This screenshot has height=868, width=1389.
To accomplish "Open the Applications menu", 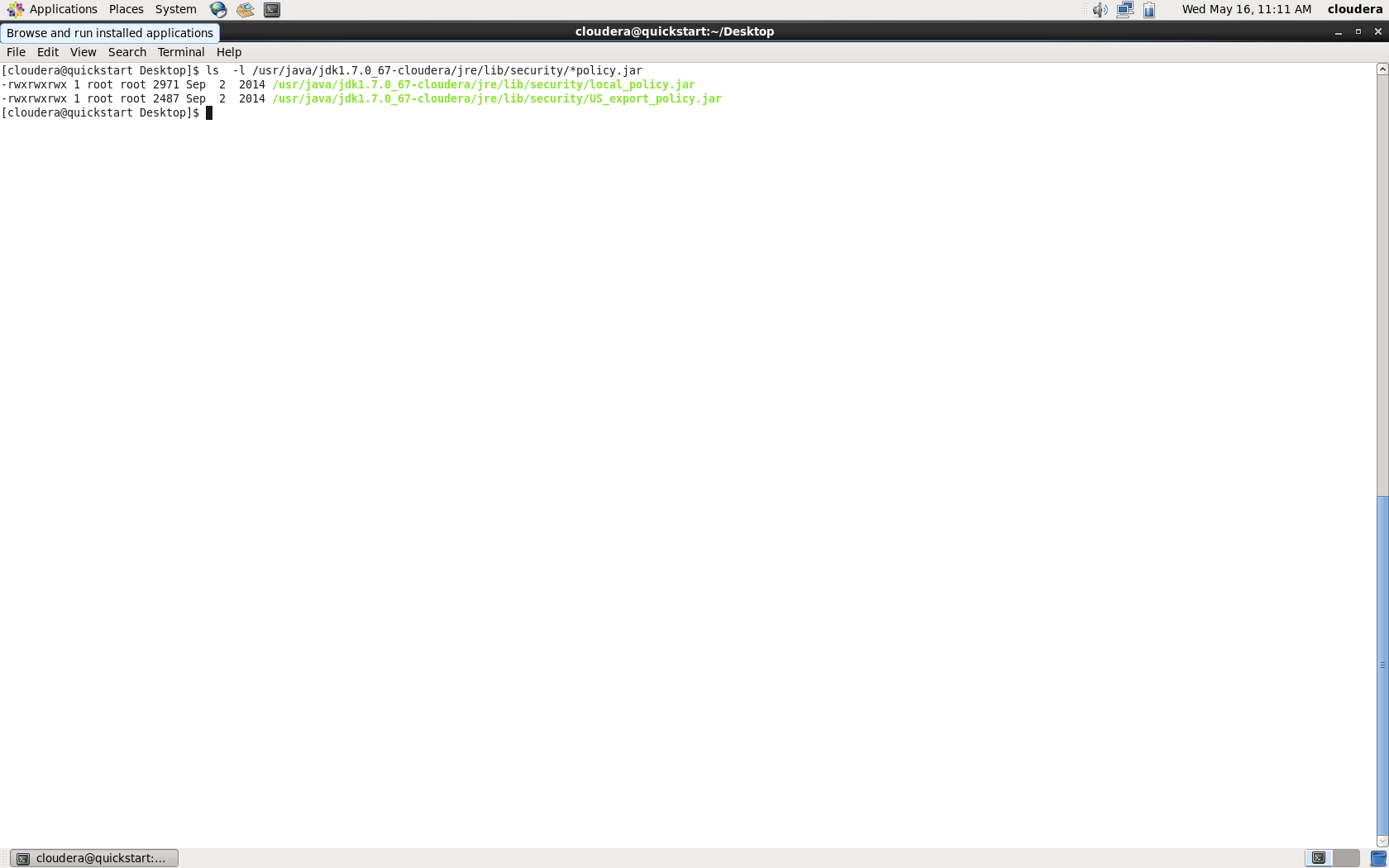I will [x=64, y=9].
